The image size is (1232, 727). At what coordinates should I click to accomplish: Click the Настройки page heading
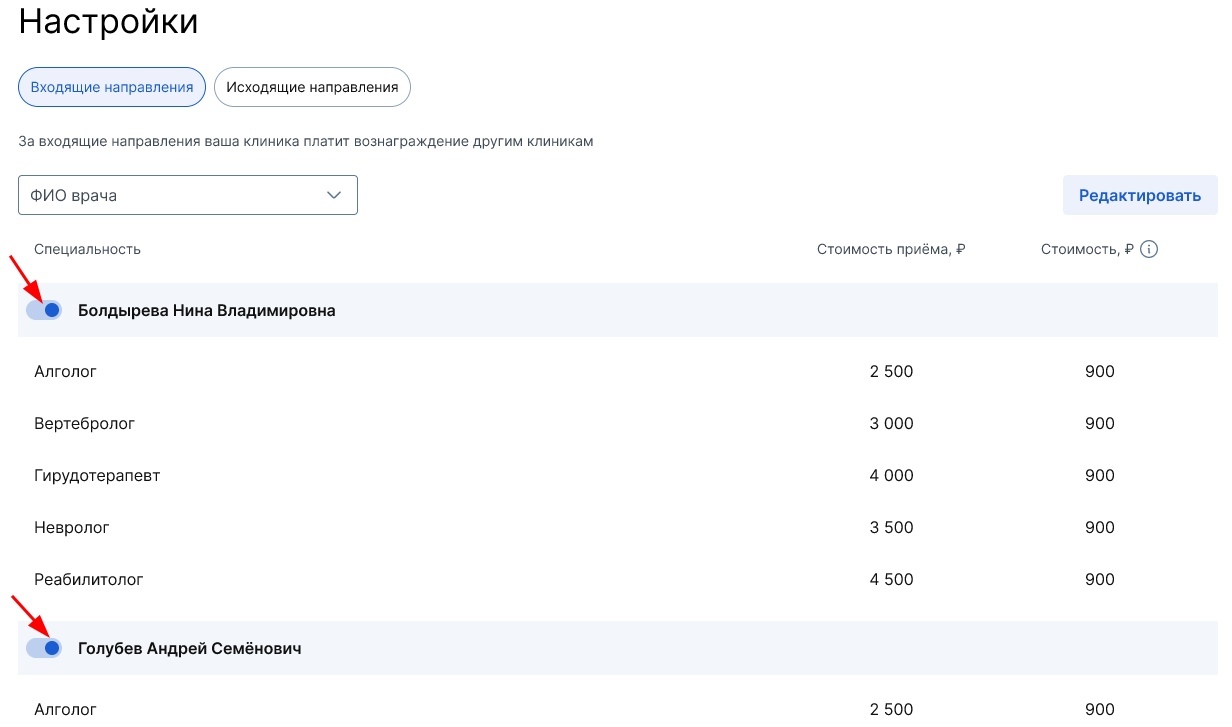108,22
